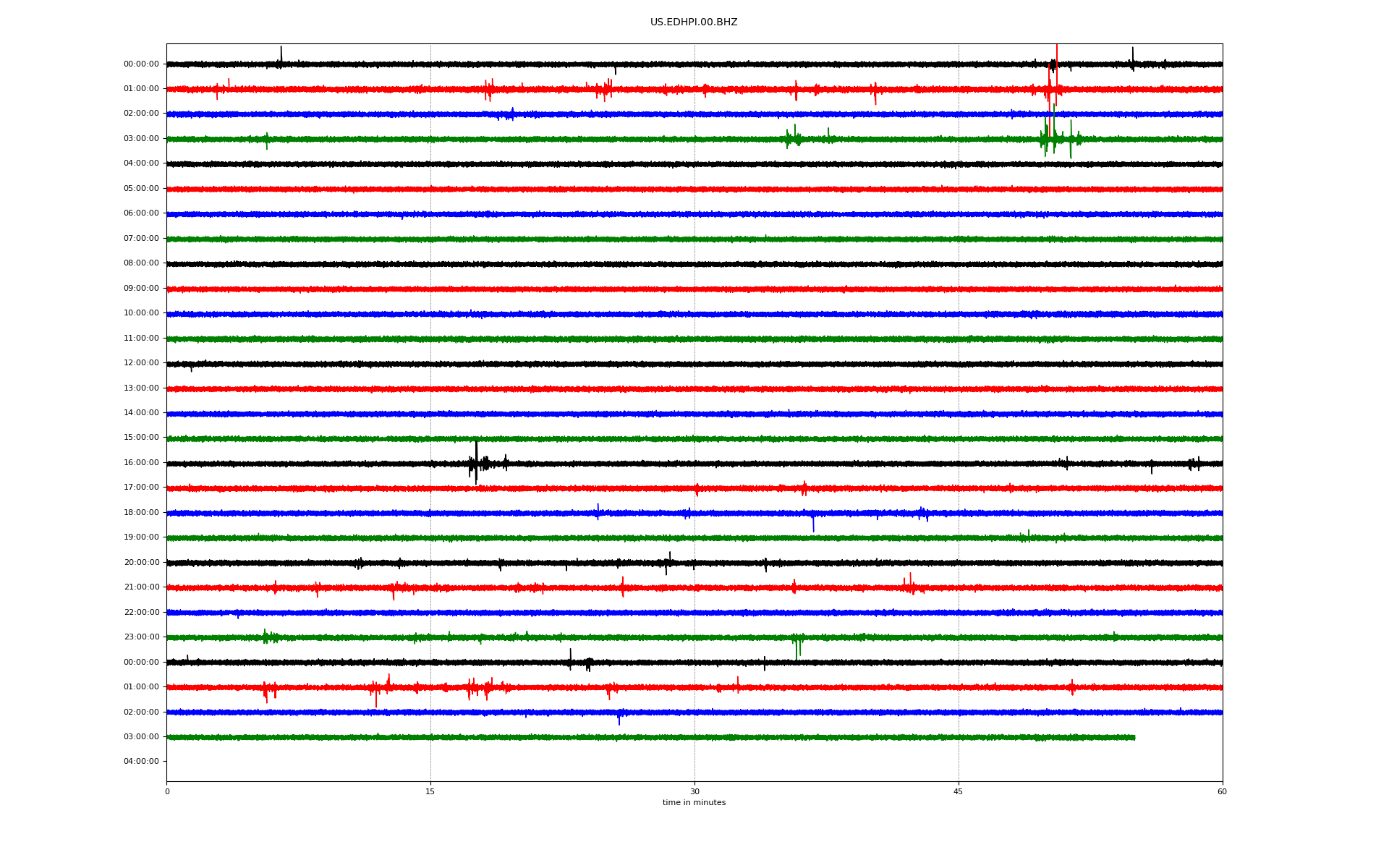
Task: Click the plot title US.EDHPI.00.BHZ
Action: [693, 22]
